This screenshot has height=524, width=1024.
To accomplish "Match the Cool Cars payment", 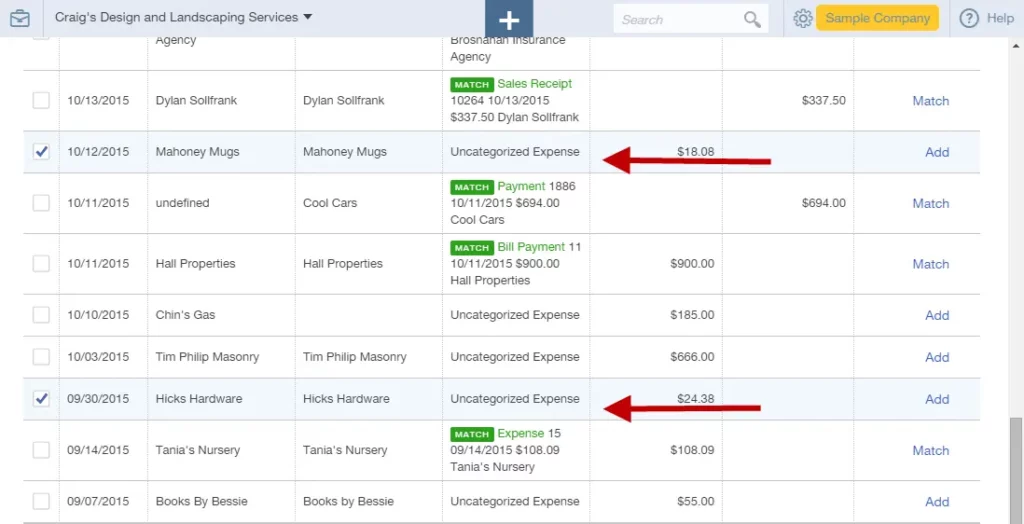I will pyautogui.click(x=931, y=203).
